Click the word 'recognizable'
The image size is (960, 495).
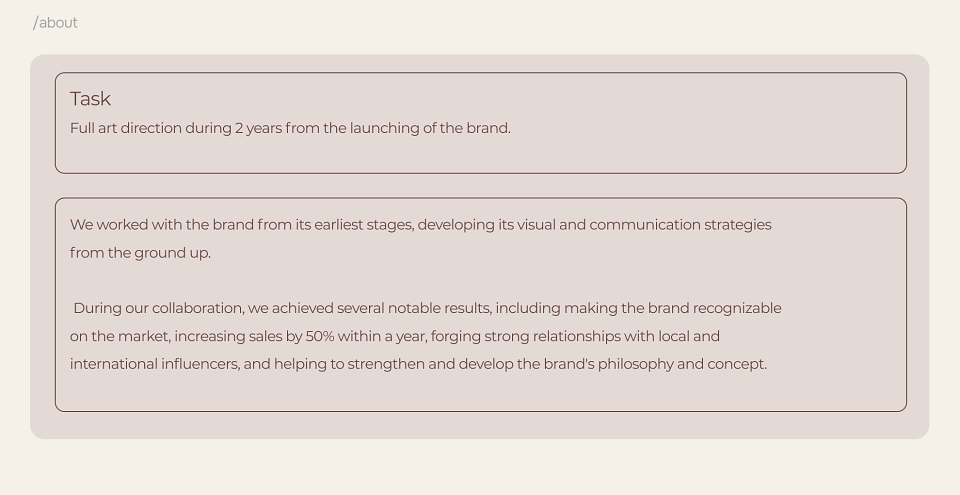point(737,308)
